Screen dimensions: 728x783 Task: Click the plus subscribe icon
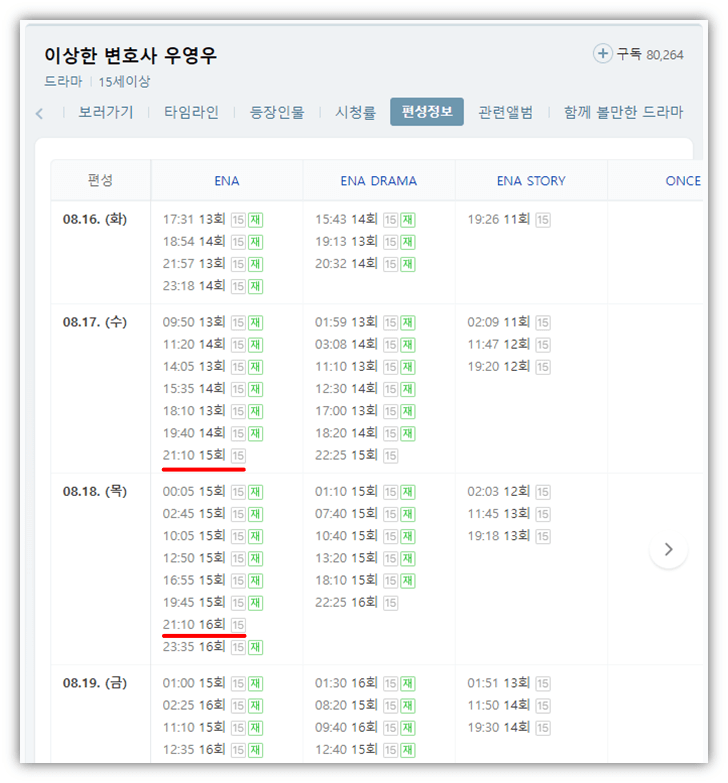[x=603, y=53]
